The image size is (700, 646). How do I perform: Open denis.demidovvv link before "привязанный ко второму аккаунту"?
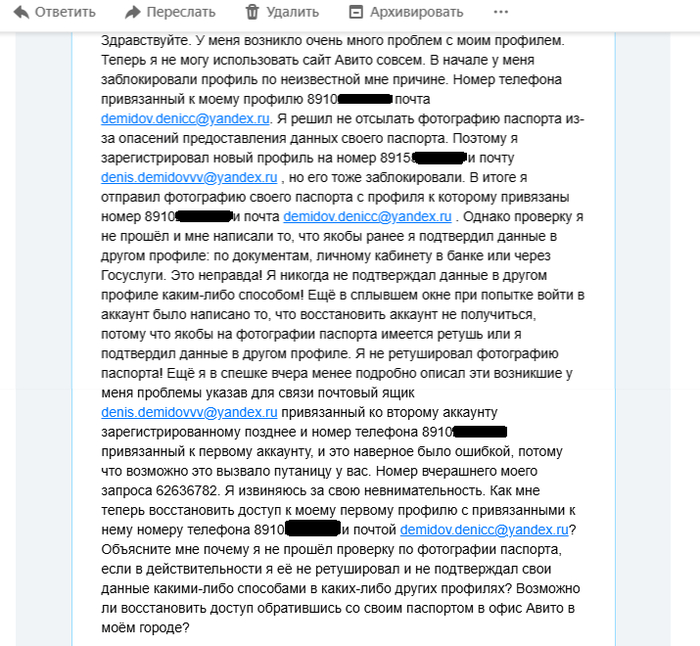[188, 412]
